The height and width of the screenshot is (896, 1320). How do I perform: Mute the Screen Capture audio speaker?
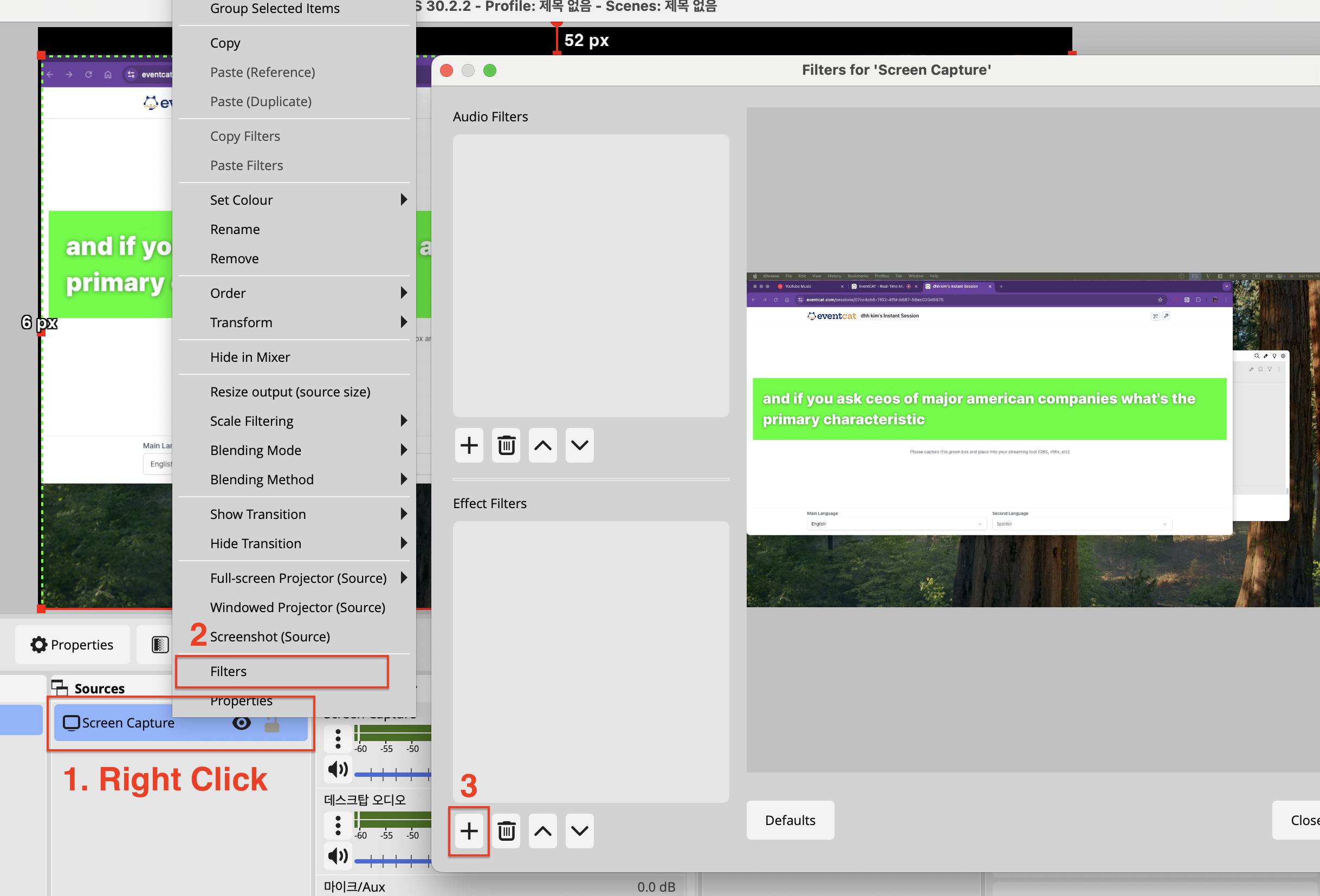coord(338,769)
